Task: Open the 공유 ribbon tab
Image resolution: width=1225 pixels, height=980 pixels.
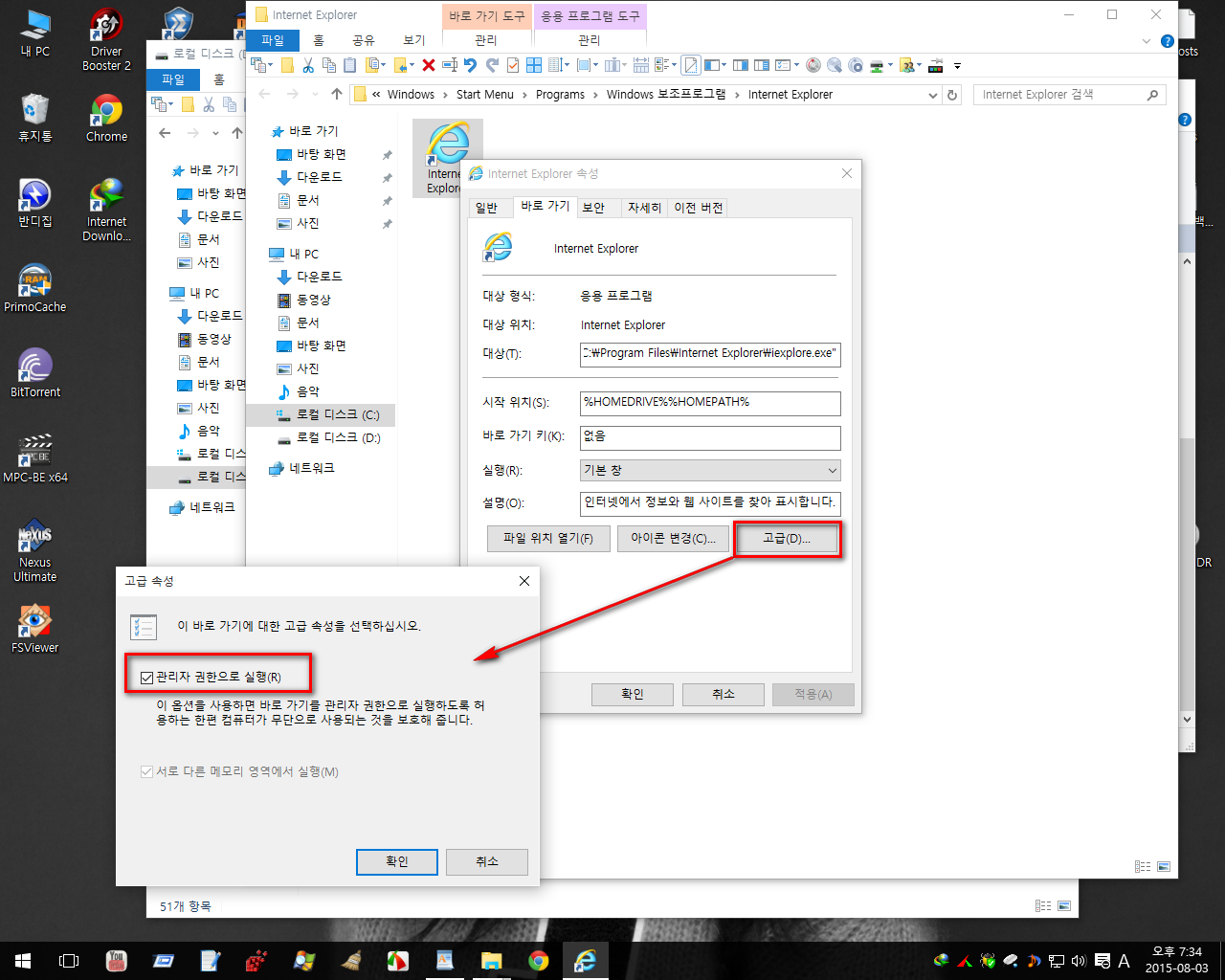Action: coord(364,40)
